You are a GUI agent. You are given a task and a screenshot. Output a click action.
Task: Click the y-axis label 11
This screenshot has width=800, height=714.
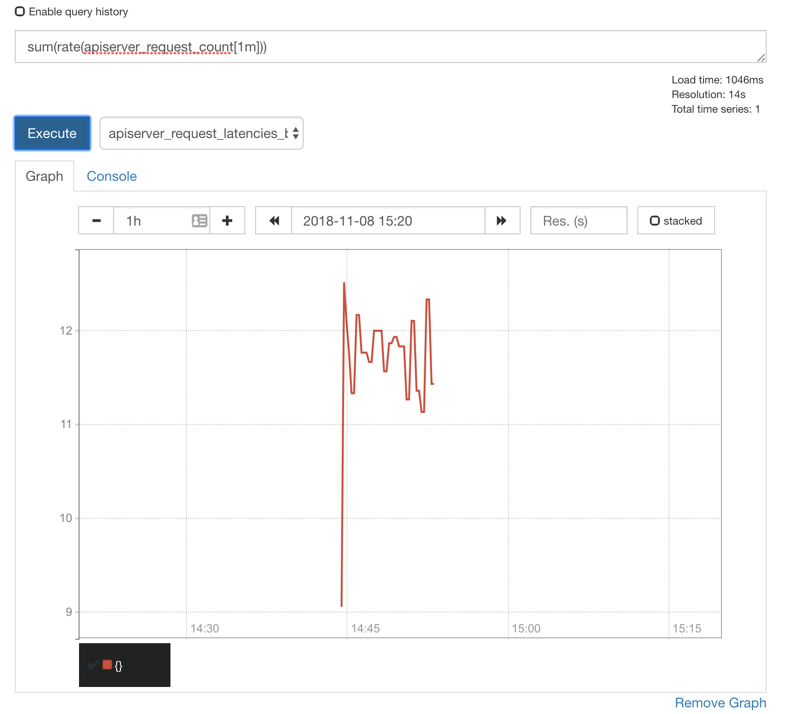point(66,424)
